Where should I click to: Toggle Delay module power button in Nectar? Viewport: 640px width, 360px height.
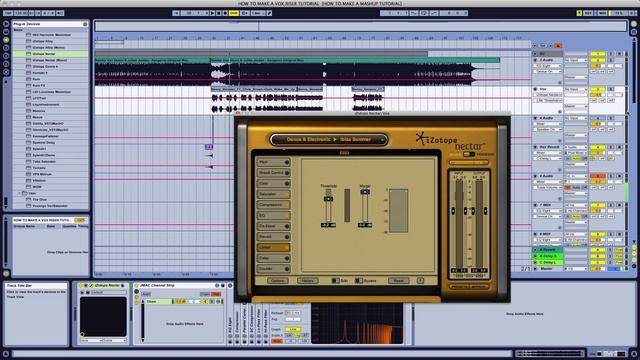tap(287, 258)
